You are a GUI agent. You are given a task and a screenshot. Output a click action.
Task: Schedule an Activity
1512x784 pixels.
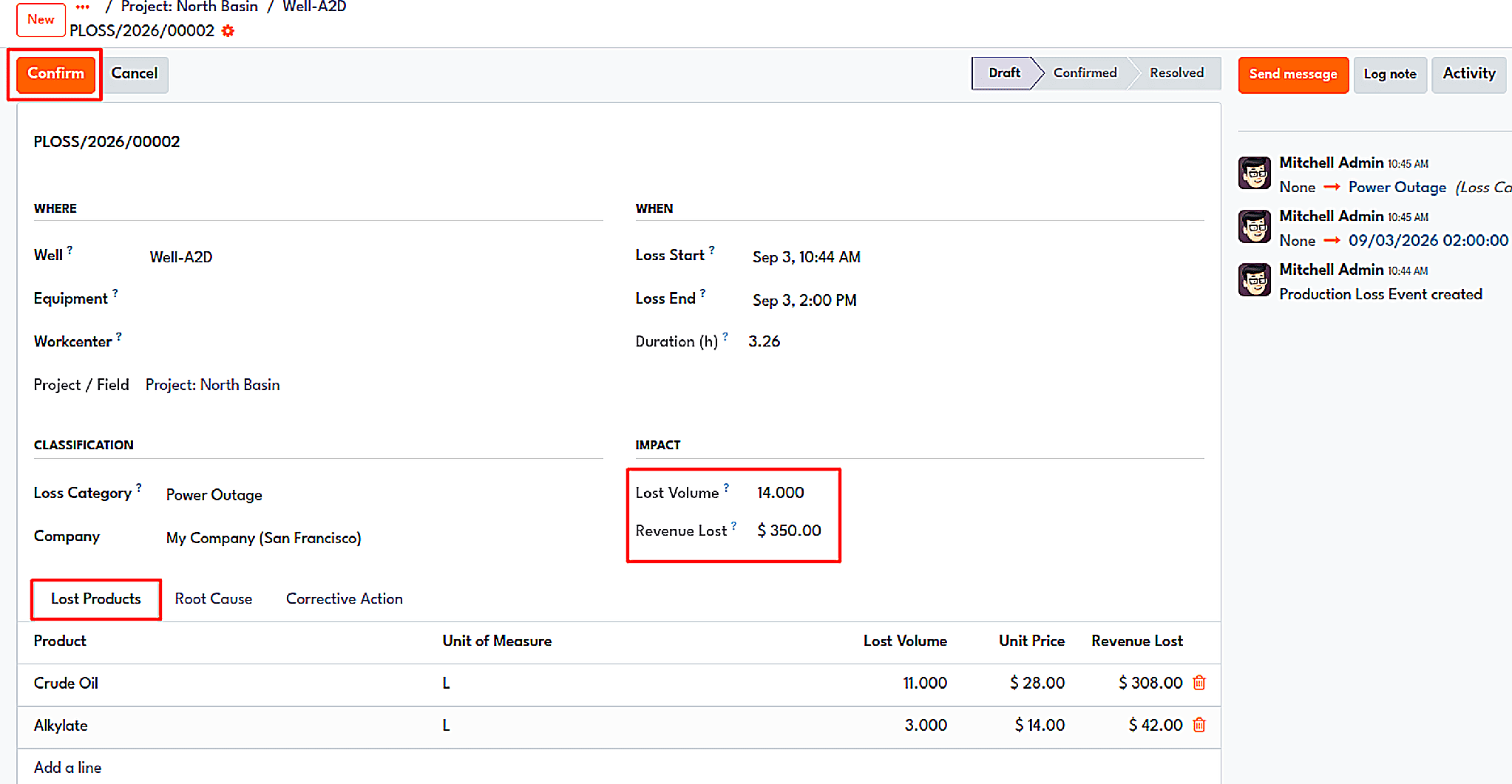pos(1468,75)
